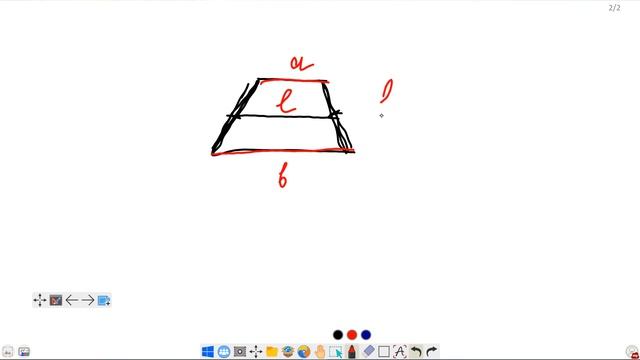Select the eraser tool
Screen dimensions: 640x360
click(368, 351)
